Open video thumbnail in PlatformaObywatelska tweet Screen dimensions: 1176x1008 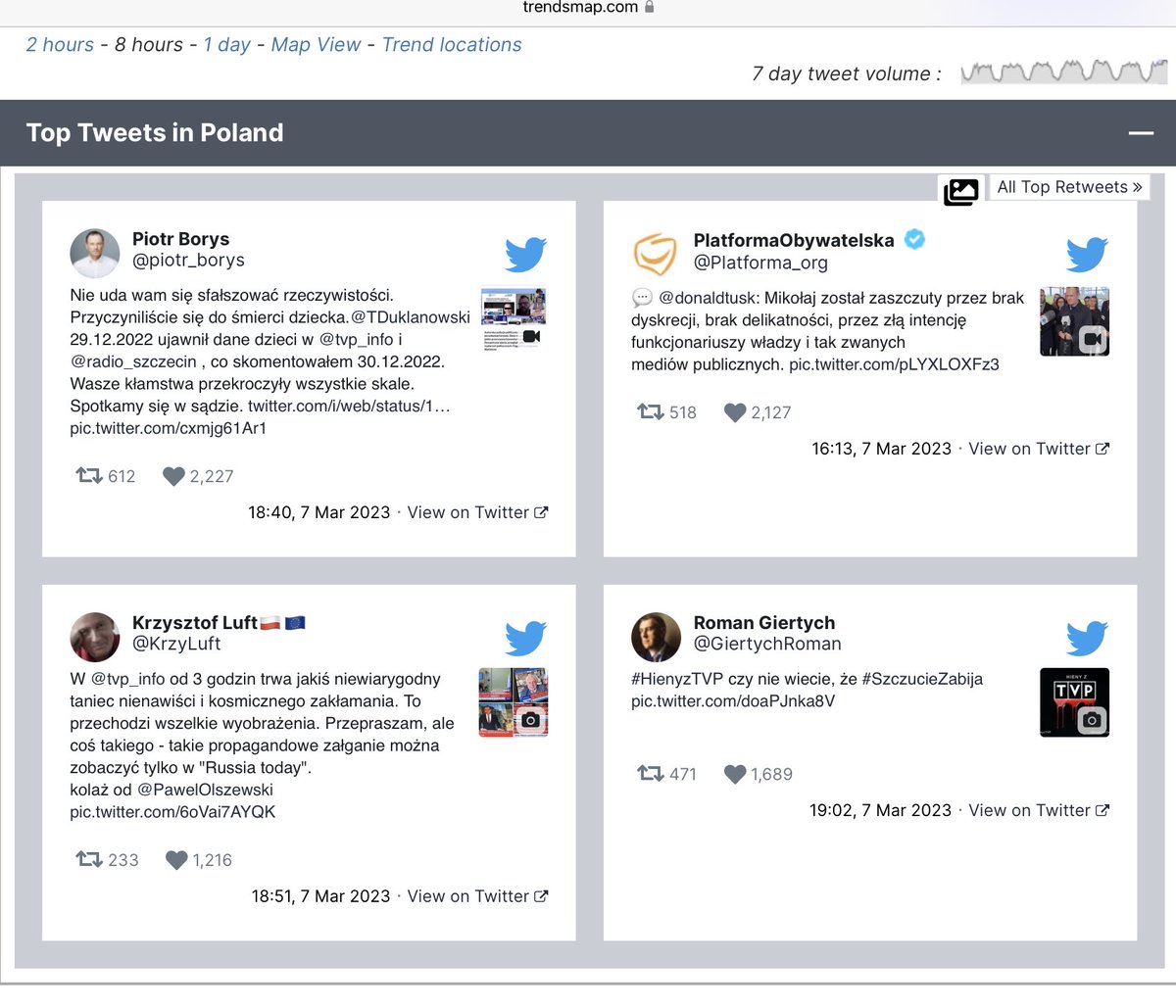tap(1074, 321)
